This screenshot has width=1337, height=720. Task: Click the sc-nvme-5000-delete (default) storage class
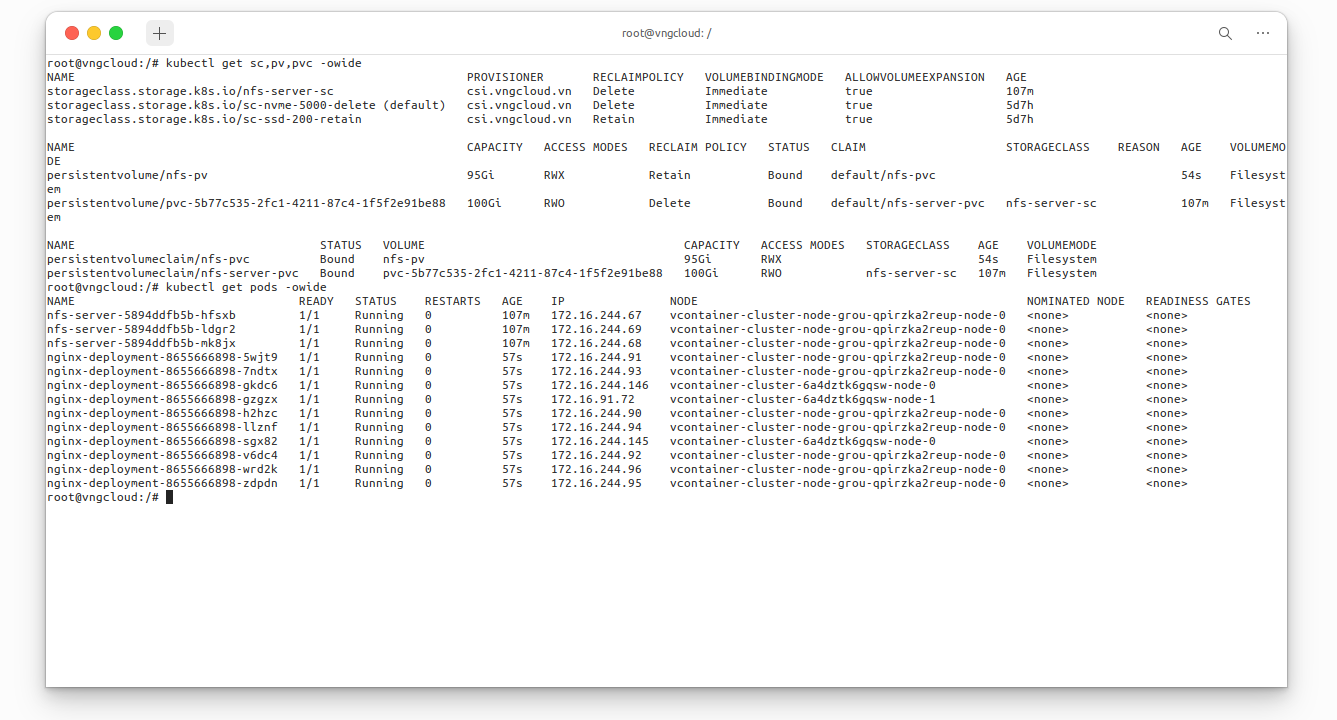click(246, 105)
